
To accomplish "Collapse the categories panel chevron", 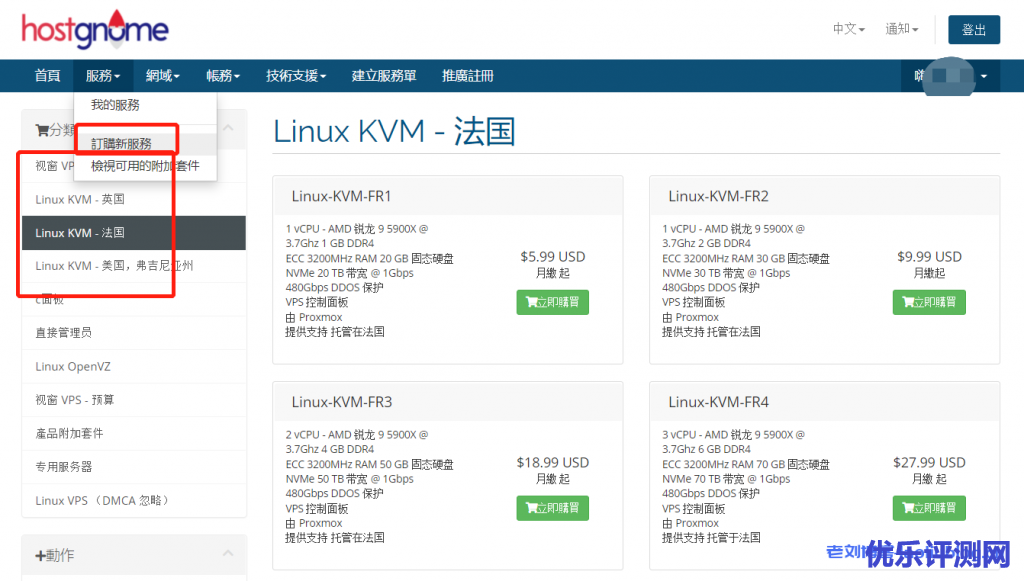I will tap(228, 129).
